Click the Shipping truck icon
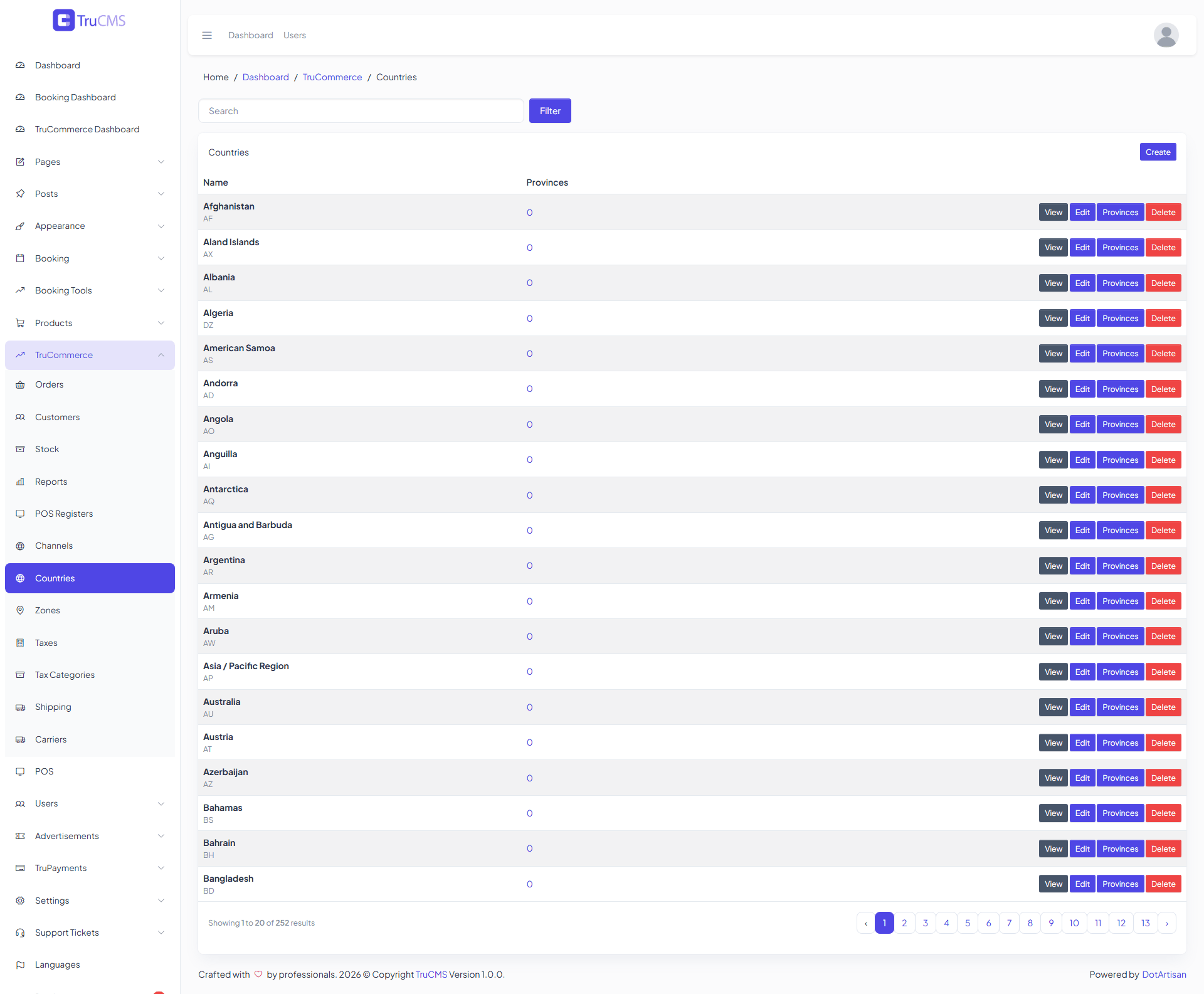The width and height of the screenshot is (1204, 994). tap(20, 707)
